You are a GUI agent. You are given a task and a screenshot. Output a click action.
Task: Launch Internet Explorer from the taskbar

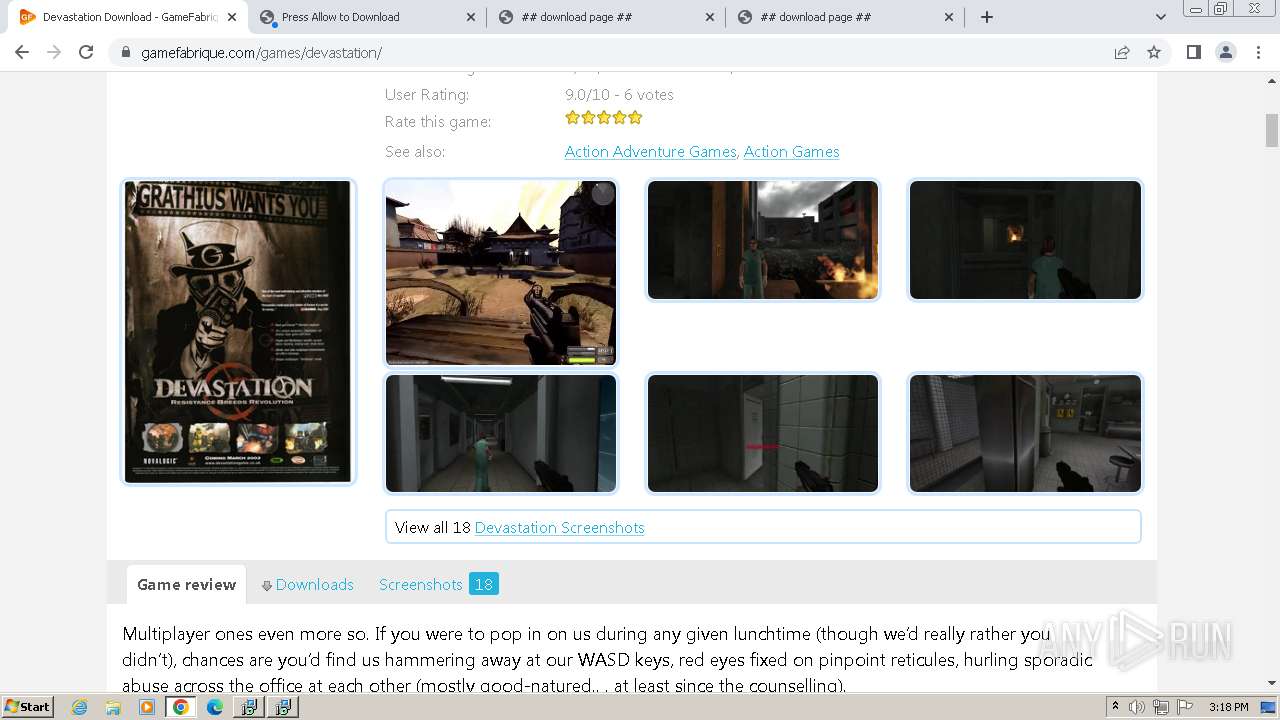tap(80, 707)
